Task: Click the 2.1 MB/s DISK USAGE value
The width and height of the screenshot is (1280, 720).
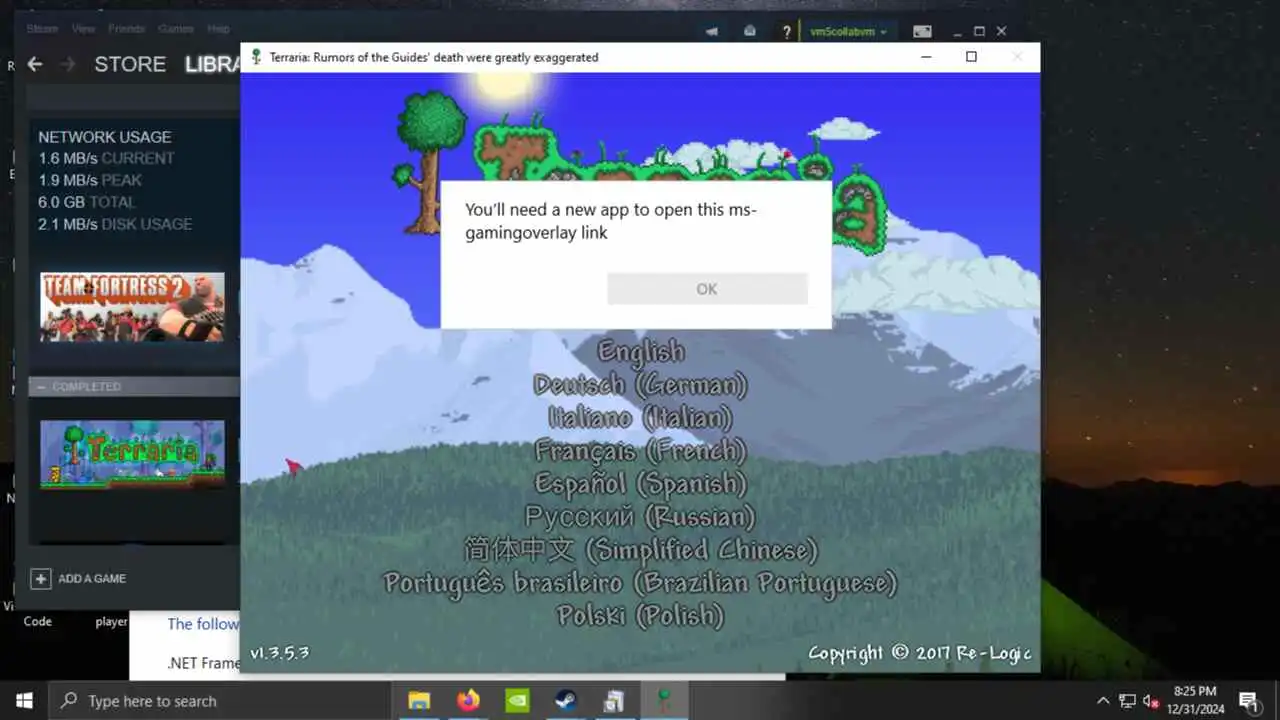Action: pos(115,224)
